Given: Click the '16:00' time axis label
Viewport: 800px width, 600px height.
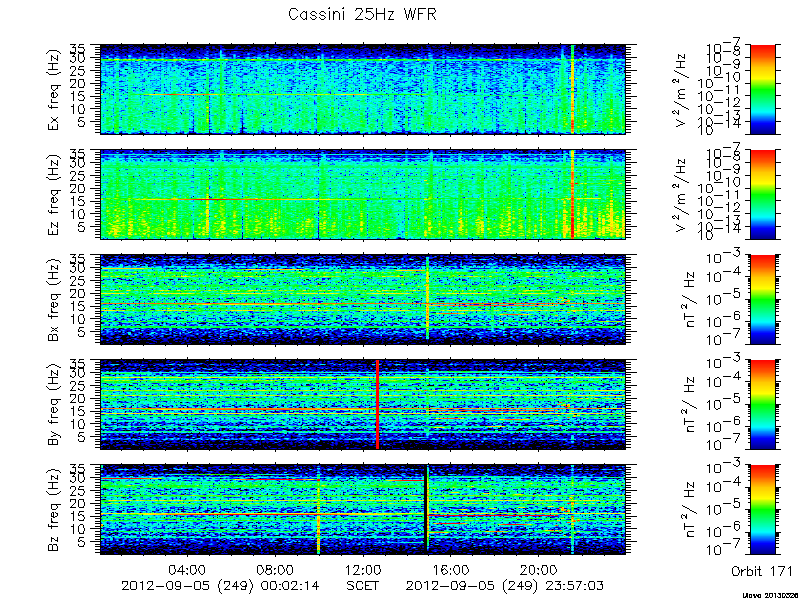Looking at the screenshot, I should tap(451, 568).
